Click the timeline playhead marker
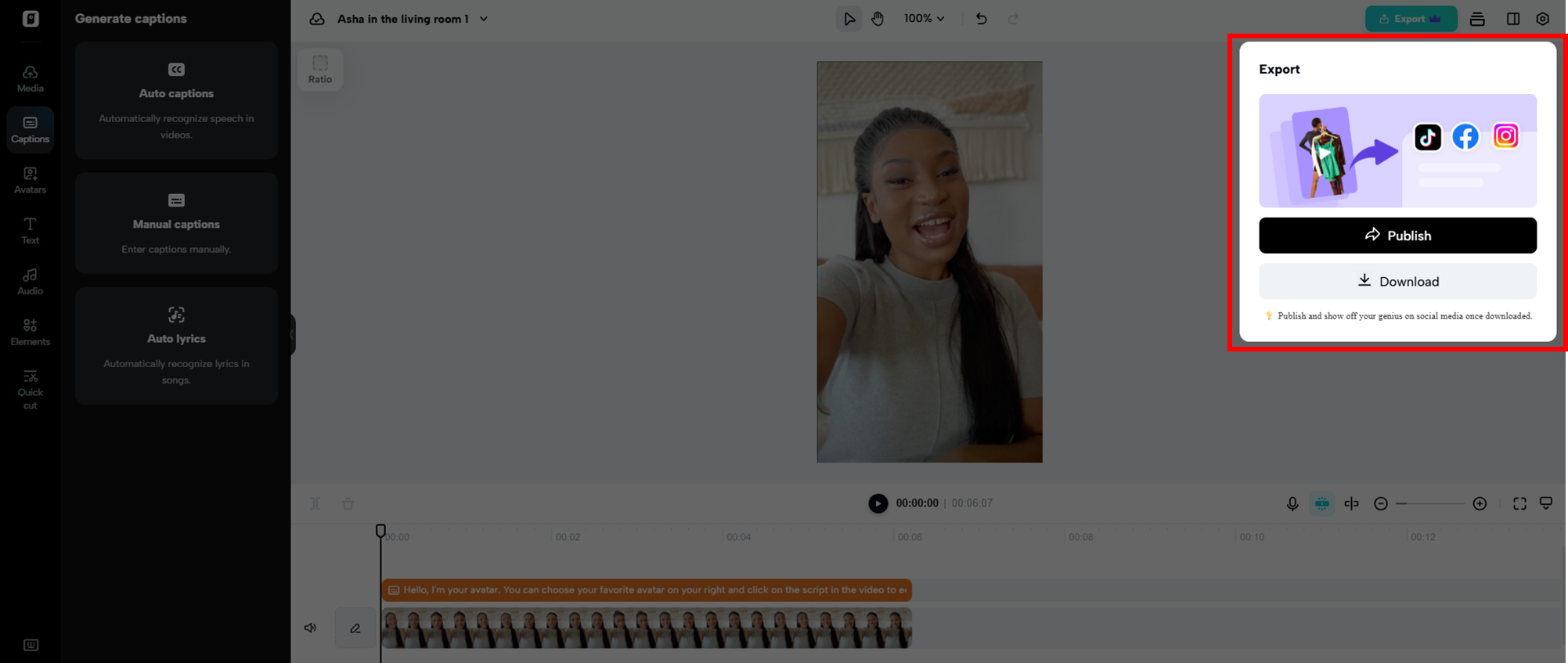The height and width of the screenshot is (663, 1568). pyautogui.click(x=380, y=531)
